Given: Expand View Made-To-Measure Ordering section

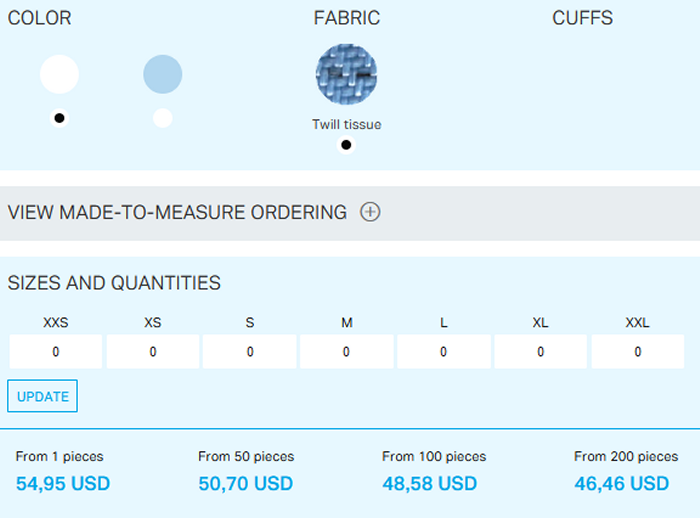Looking at the screenshot, I should (177, 212).
